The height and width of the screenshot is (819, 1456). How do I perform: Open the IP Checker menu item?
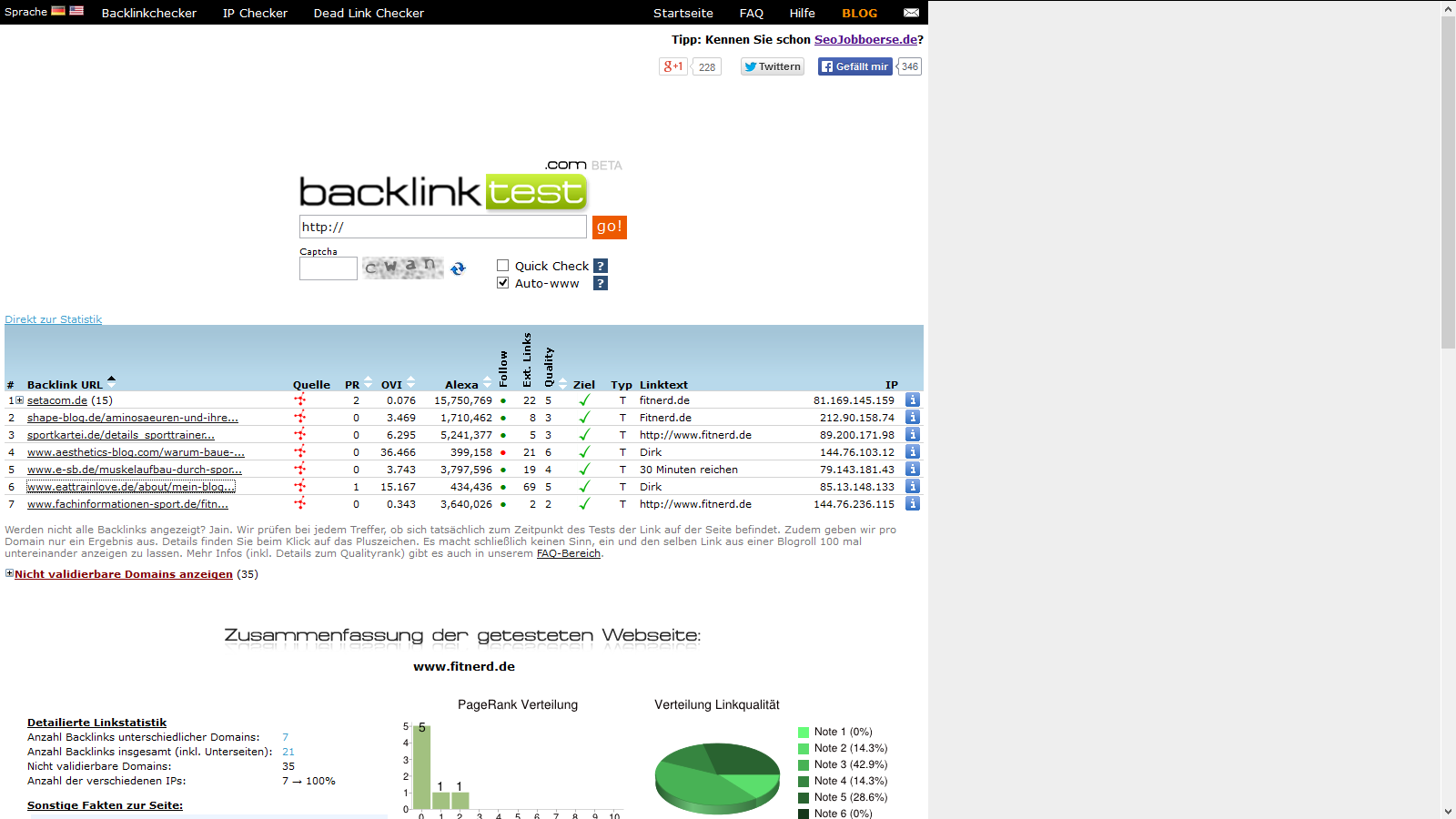(255, 13)
